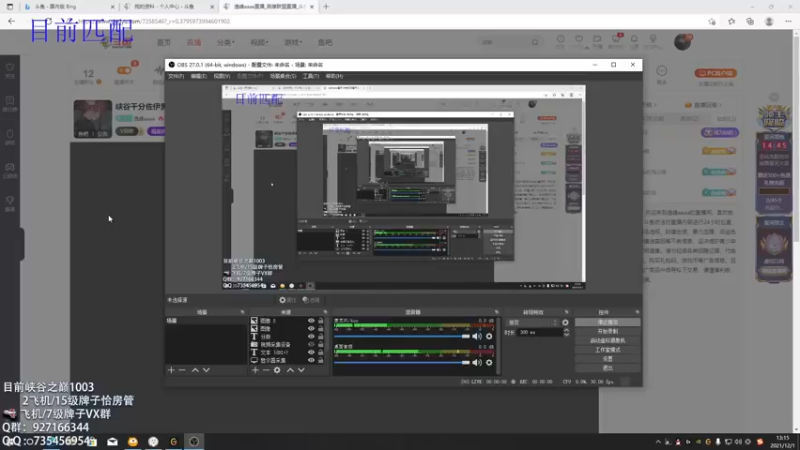Open OBS Studio icon on Windows taskbar
Image resolution: width=800 pixels, height=450 pixels.
click(x=194, y=441)
